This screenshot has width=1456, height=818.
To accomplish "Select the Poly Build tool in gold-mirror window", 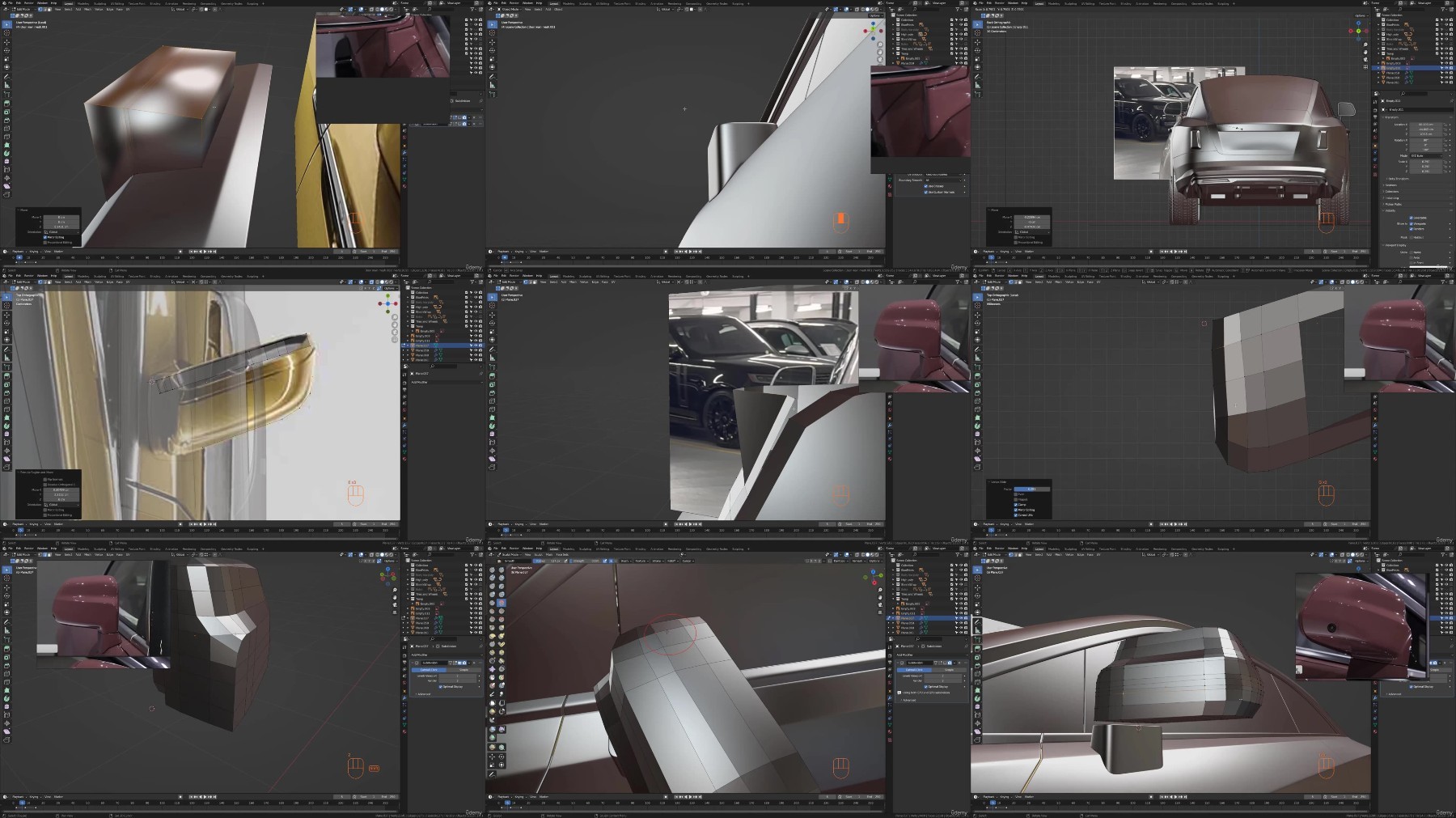I will tap(6, 417).
